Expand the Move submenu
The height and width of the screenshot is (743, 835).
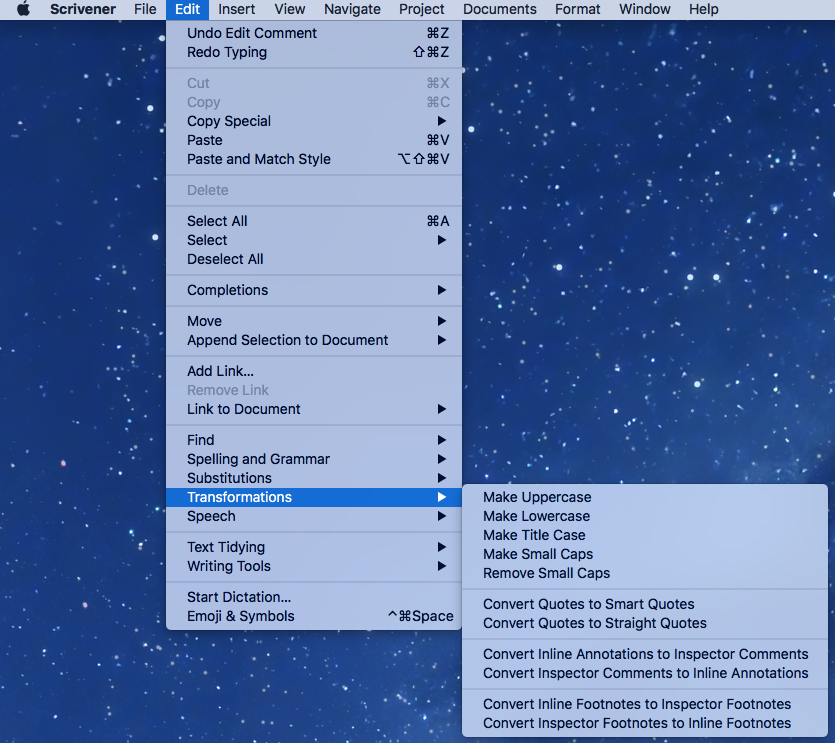click(x=314, y=321)
